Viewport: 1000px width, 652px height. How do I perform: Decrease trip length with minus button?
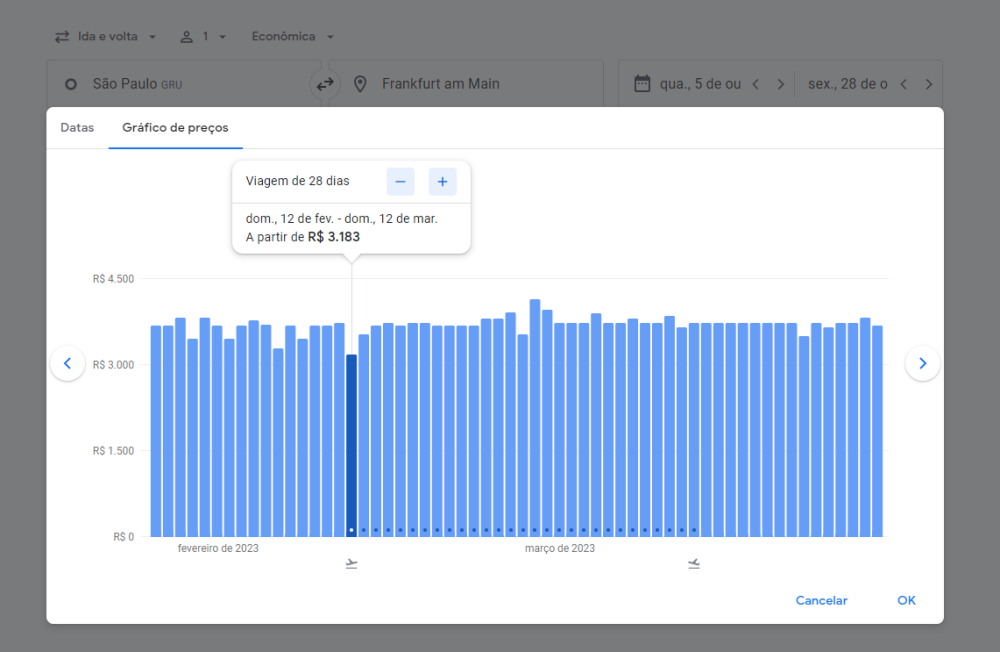[x=400, y=181]
